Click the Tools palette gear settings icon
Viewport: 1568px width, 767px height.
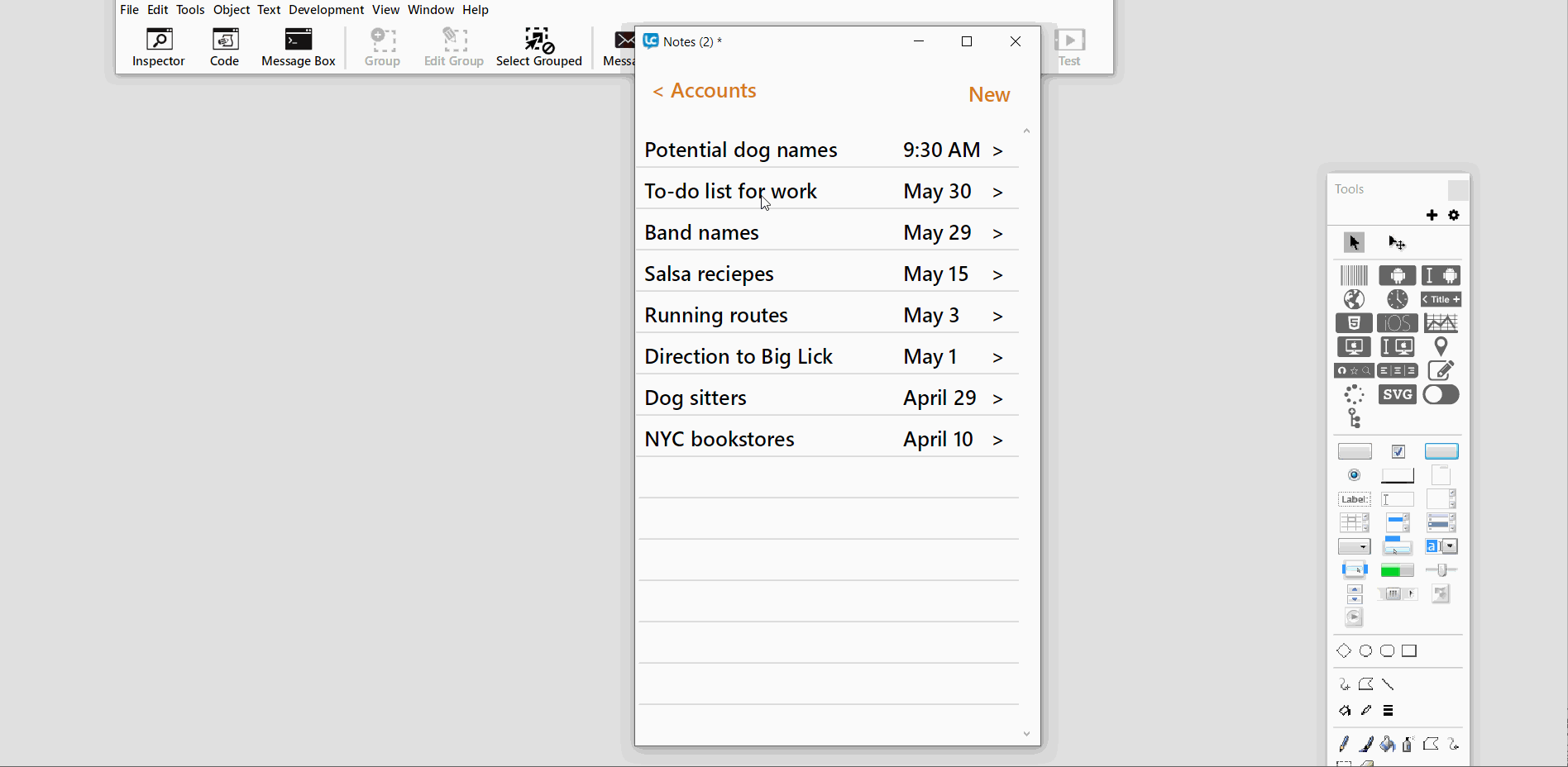pyautogui.click(x=1454, y=216)
